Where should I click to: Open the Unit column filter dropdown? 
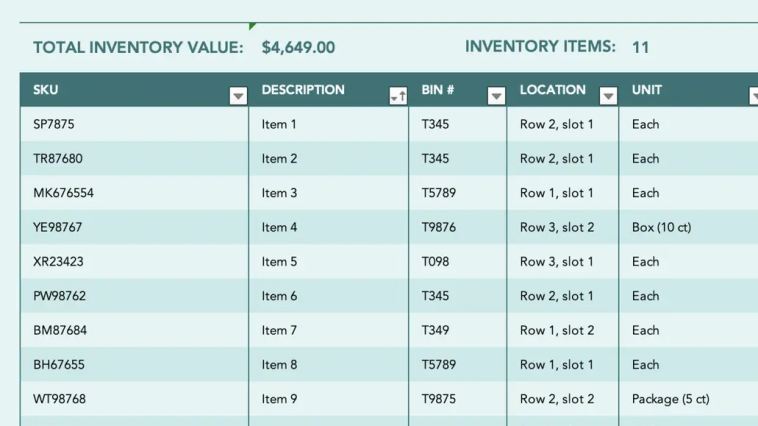(754, 96)
